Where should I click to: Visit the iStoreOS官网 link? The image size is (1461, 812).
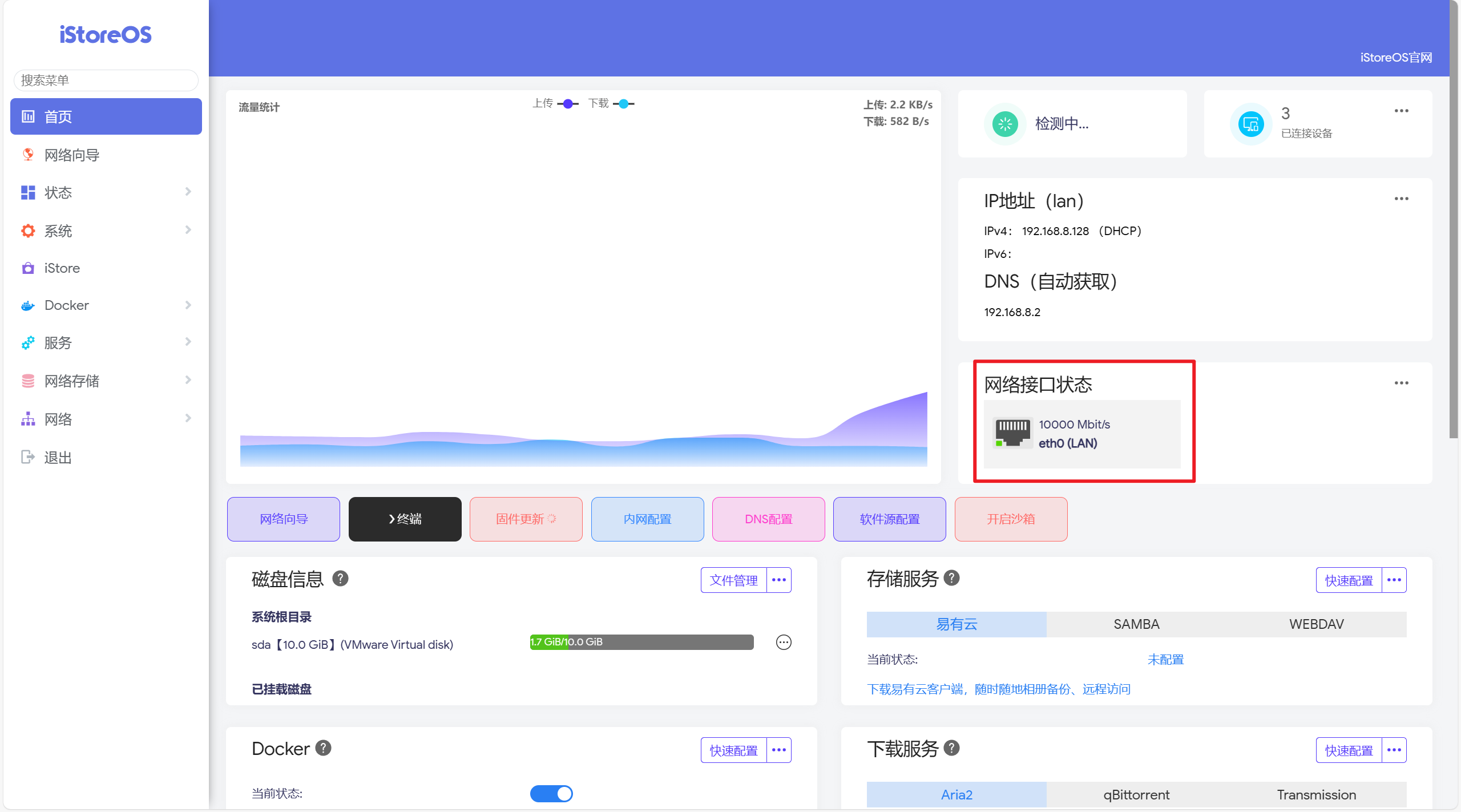1396,58
